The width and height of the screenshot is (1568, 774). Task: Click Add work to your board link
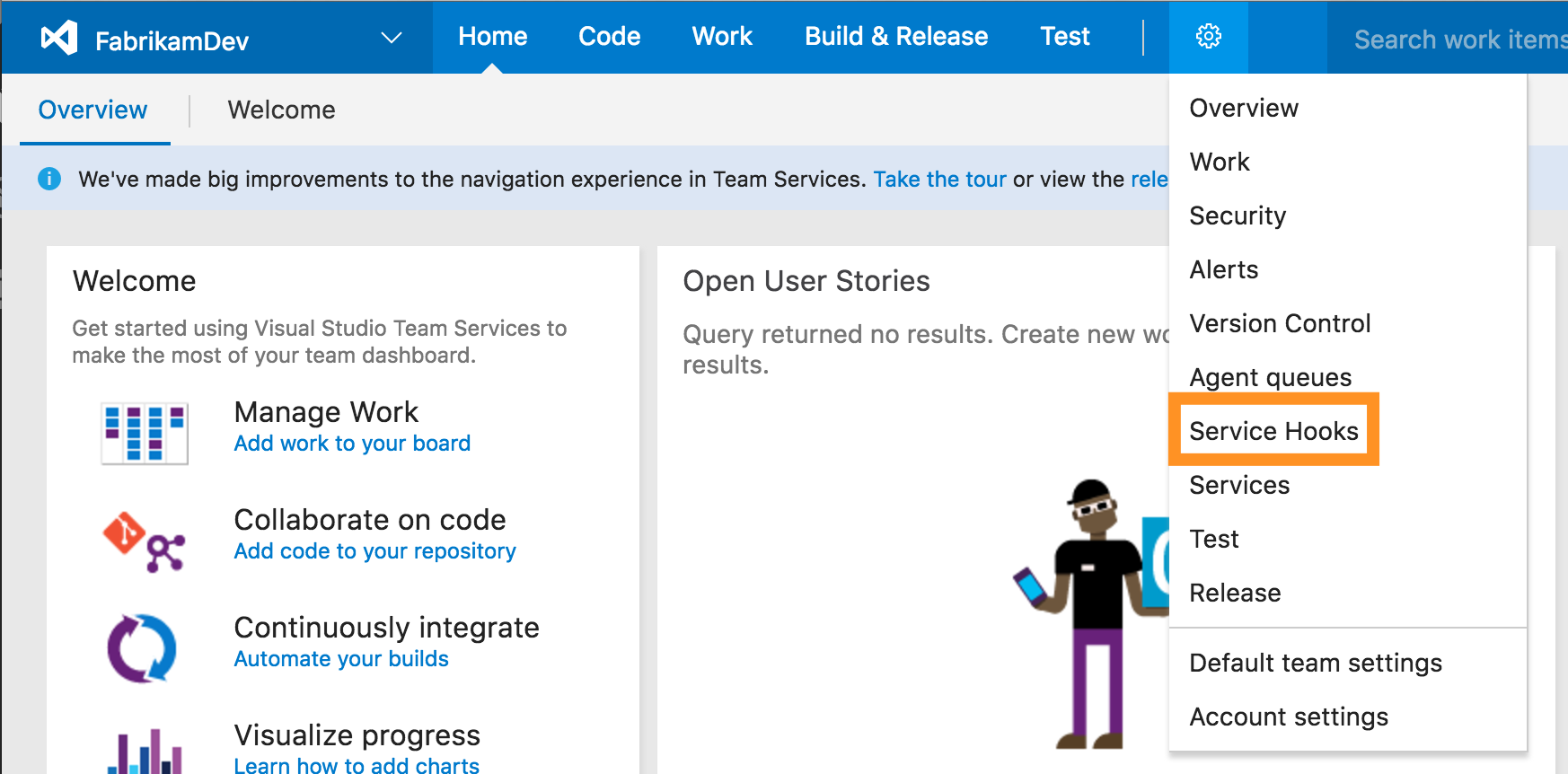click(352, 444)
